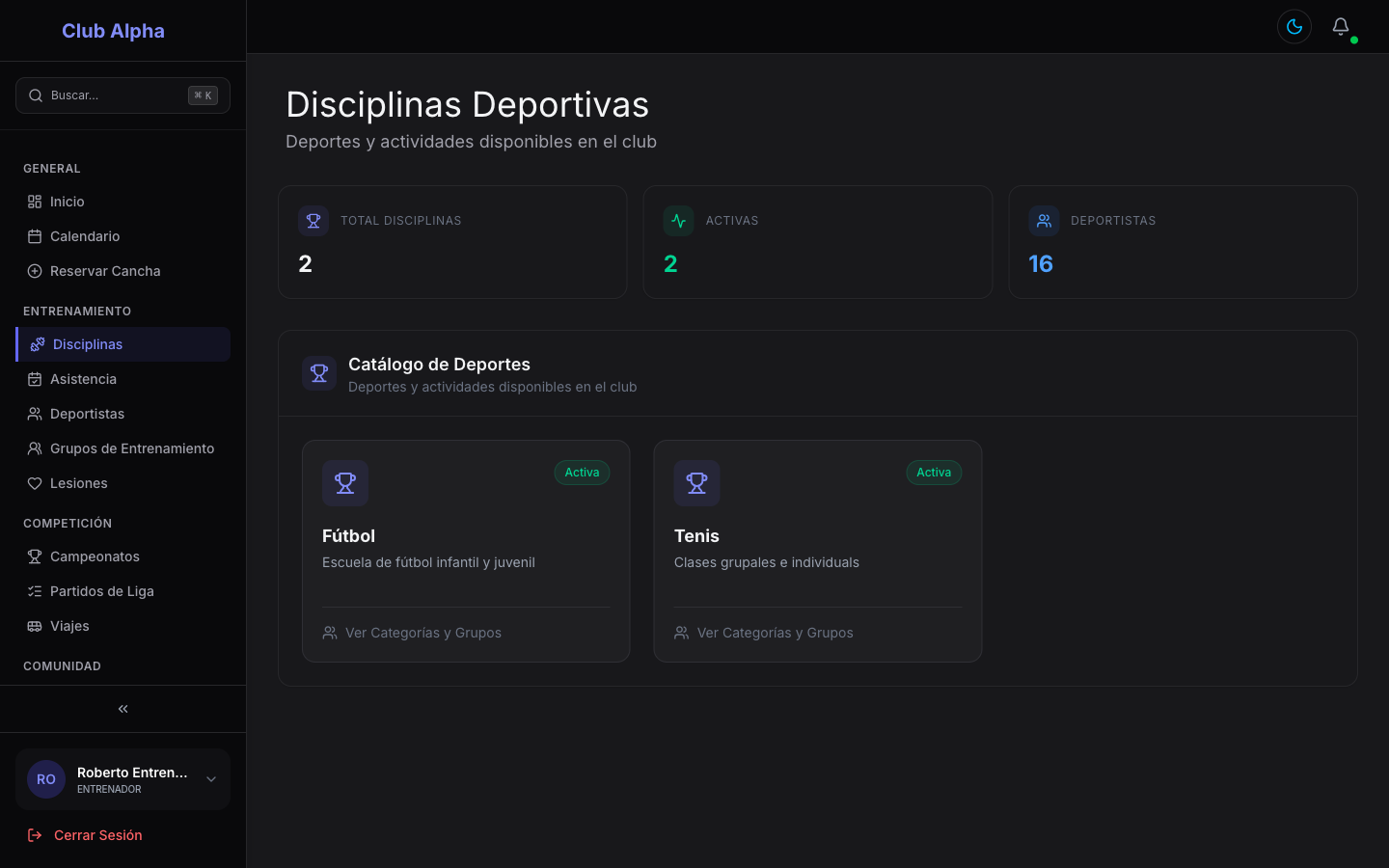Click the Calendario calendar icon

(35, 236)
